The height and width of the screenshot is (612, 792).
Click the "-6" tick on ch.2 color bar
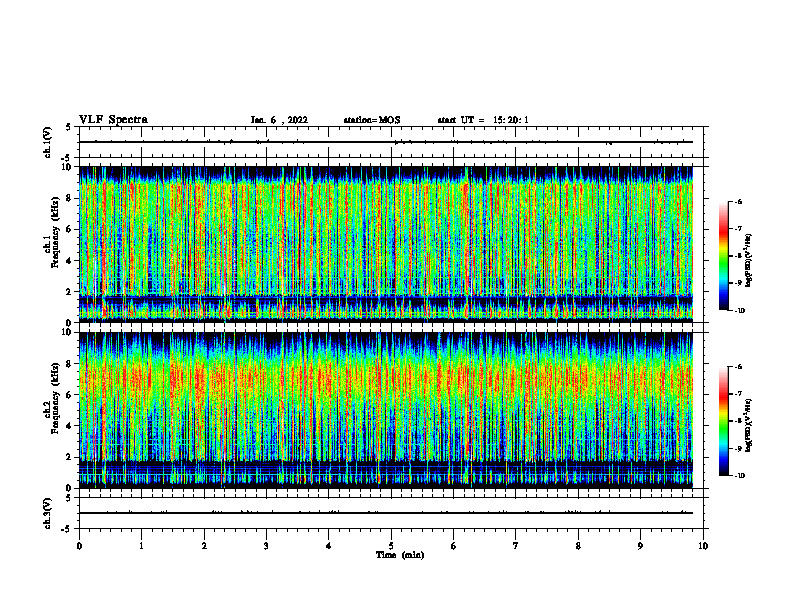738,367
